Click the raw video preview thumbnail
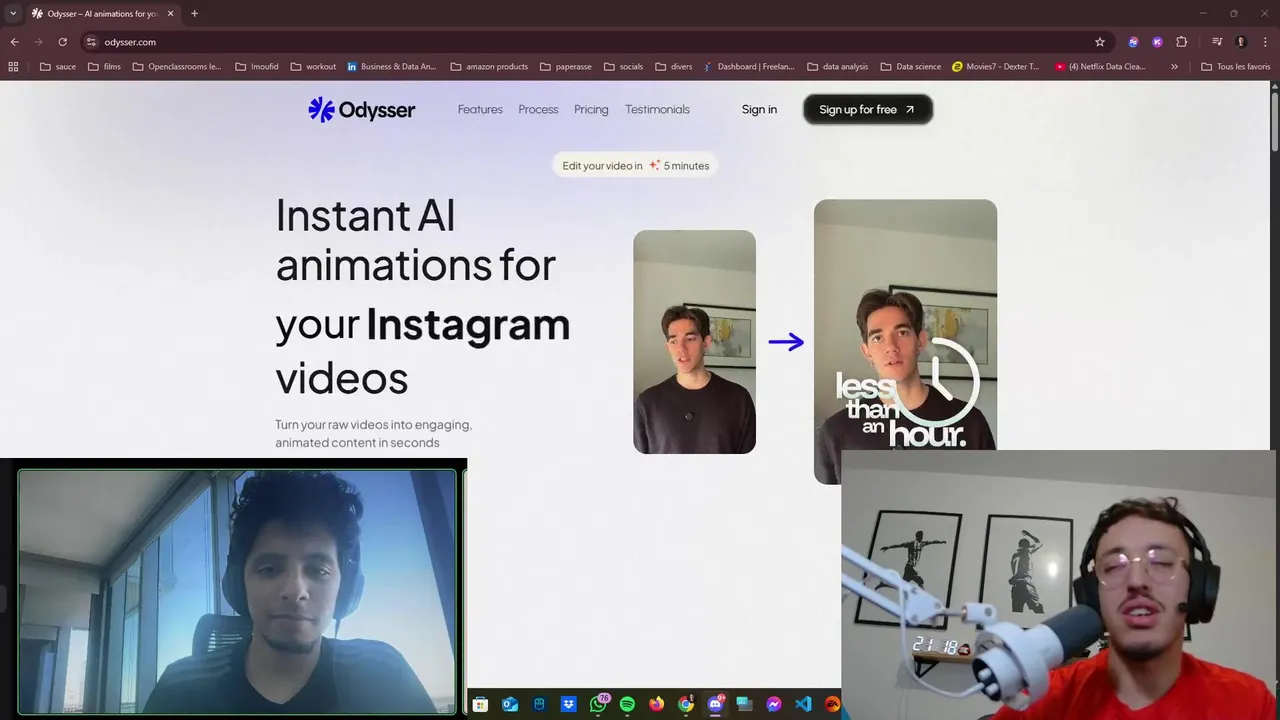This screenshot has width=1280, height=720. [x=694, y=342]
